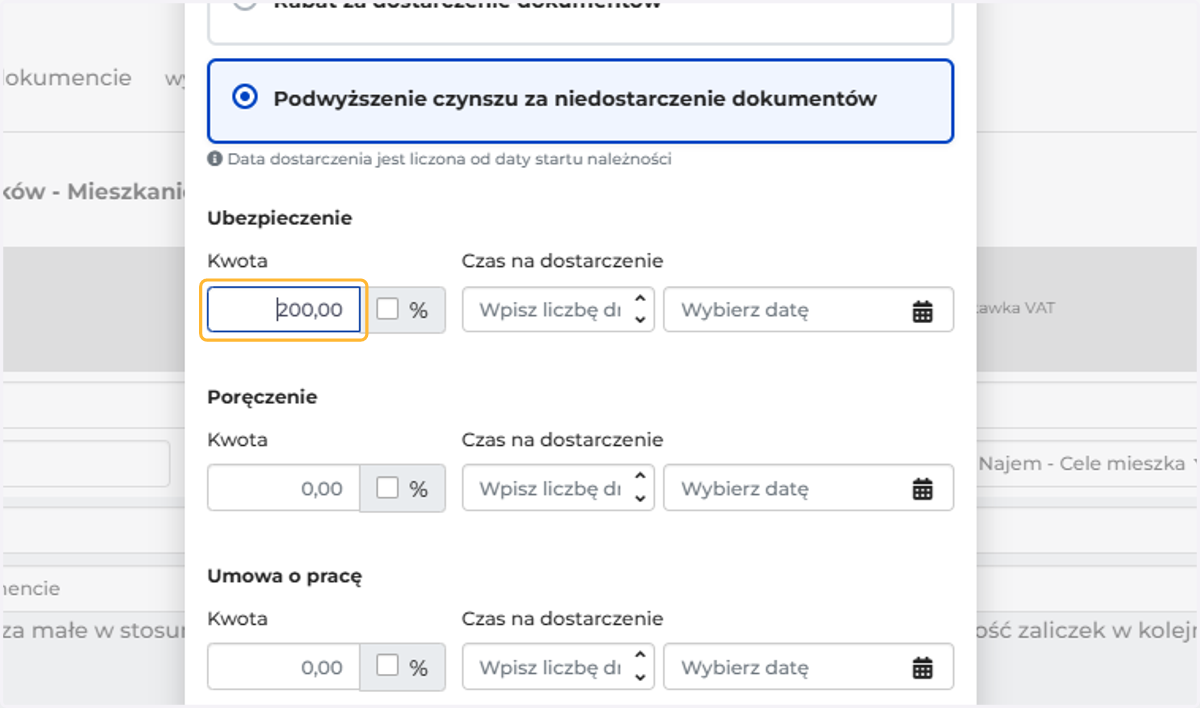Tick the percent checkbox for Ubezpieczenie
The width and height of the screenshot is (1200, 708).
pyautogui.click(x=387, y=310)
